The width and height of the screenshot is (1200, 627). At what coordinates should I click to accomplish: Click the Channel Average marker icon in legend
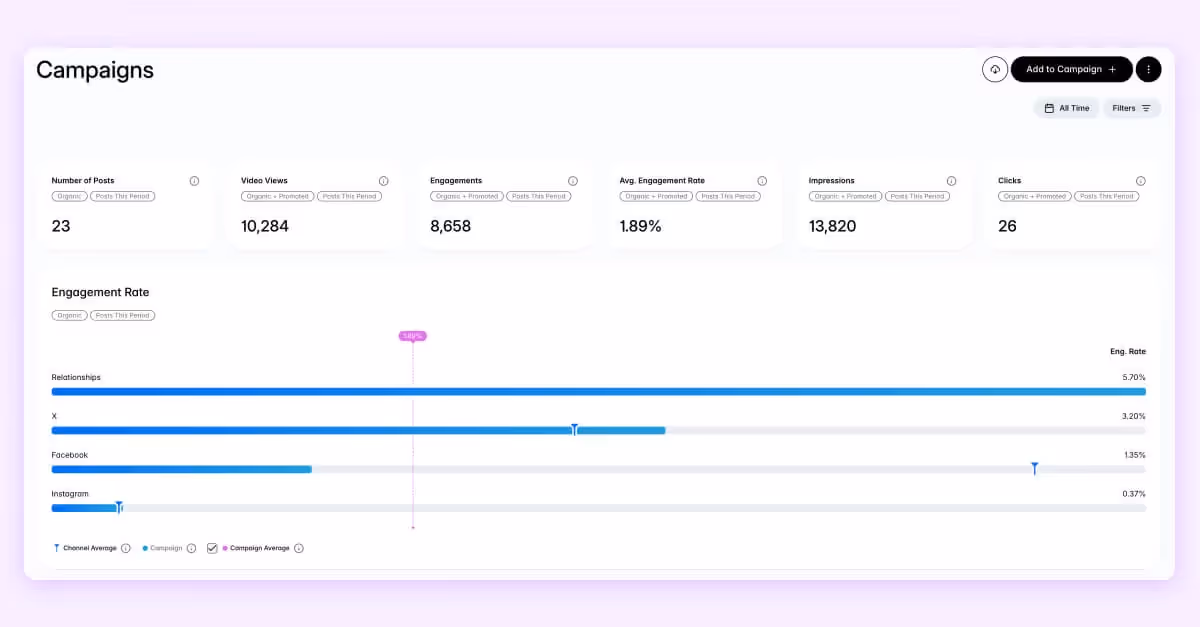[56, 548]
